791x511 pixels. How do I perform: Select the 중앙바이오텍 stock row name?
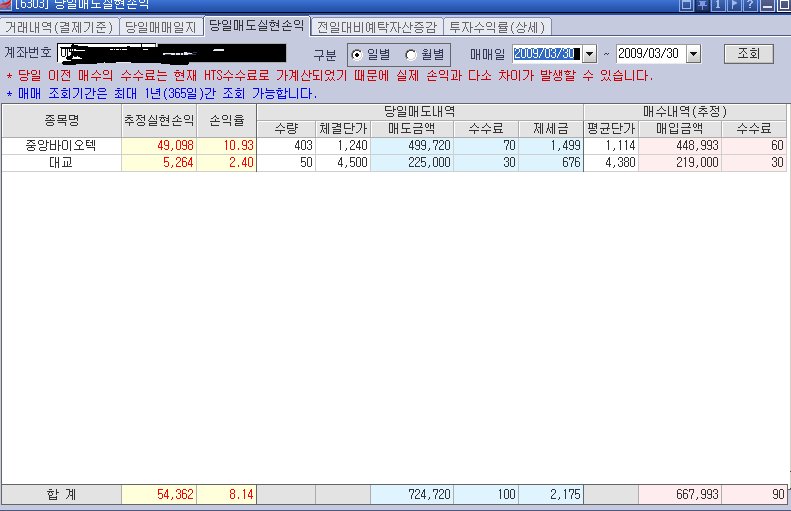(61, 145)
